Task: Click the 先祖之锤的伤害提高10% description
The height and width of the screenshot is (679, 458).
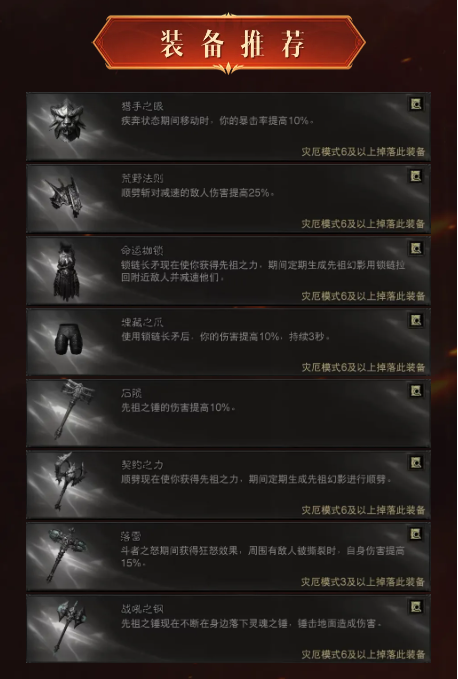Action: (x=178, y=407)
